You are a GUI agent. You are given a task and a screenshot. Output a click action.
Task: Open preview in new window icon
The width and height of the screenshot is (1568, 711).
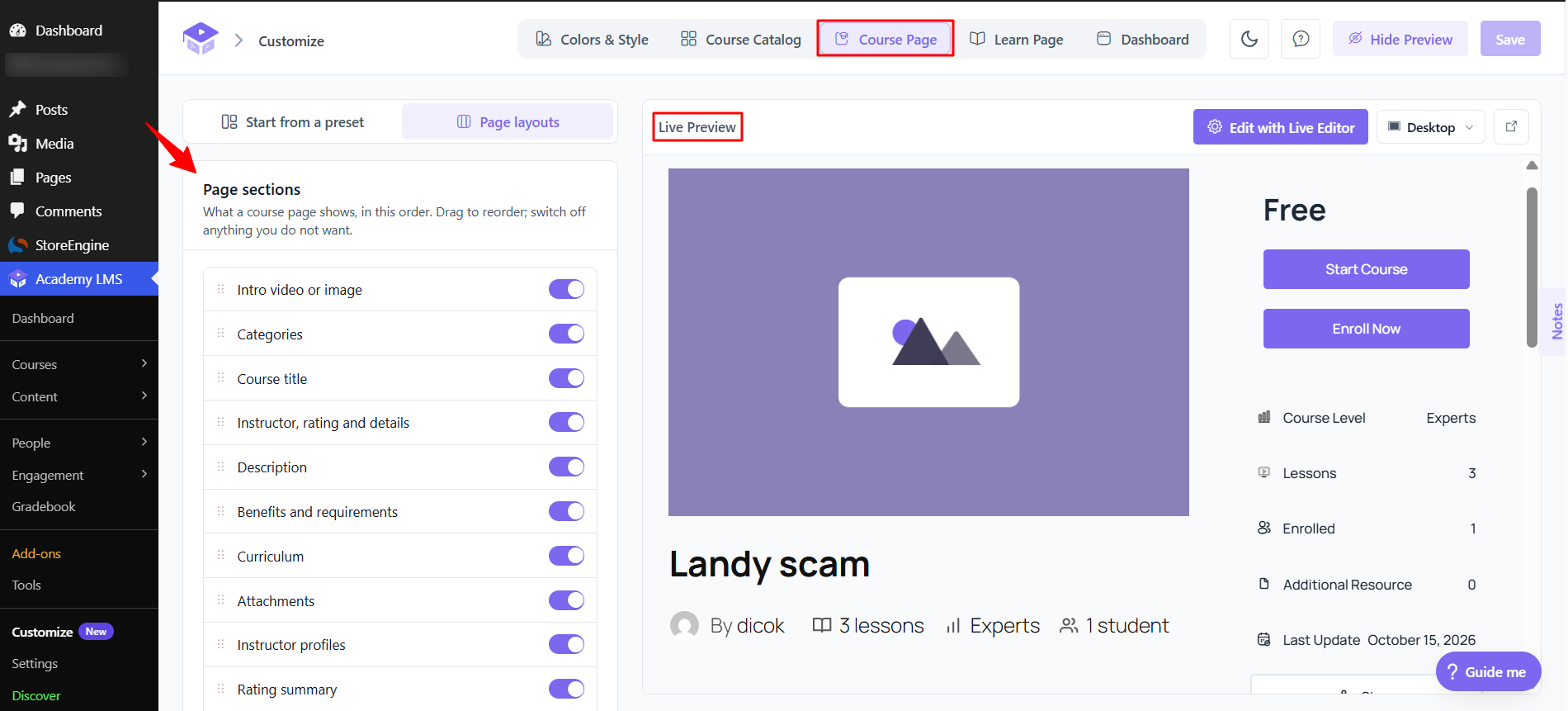pos(1512,127)
